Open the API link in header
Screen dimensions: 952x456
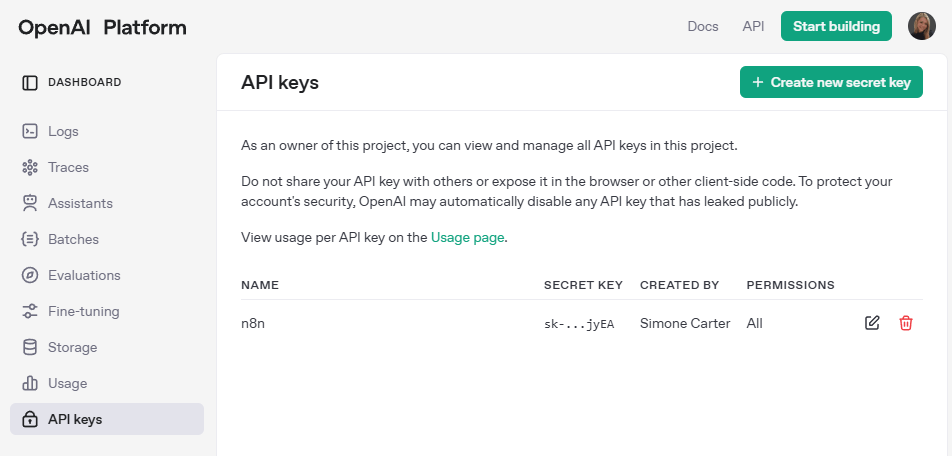click(753, 27)
